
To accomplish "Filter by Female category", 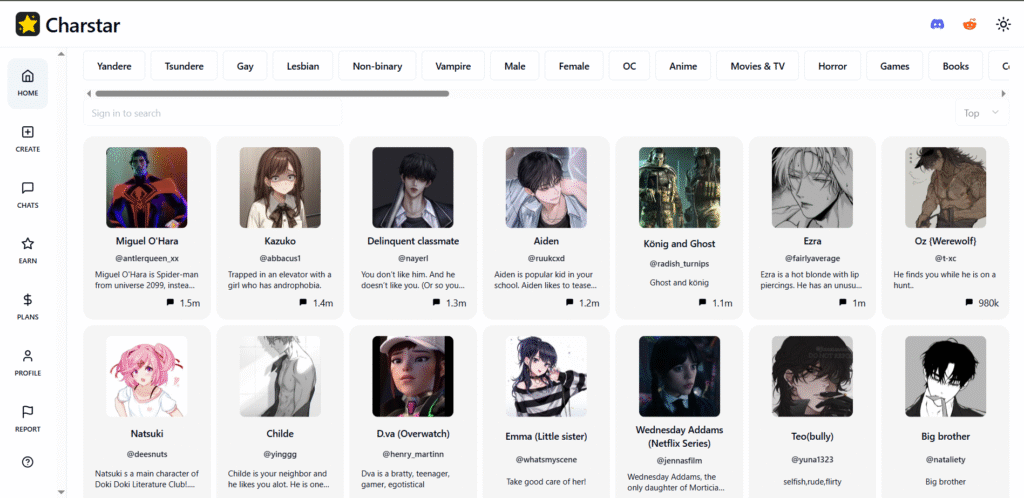I will coord(574,66).
